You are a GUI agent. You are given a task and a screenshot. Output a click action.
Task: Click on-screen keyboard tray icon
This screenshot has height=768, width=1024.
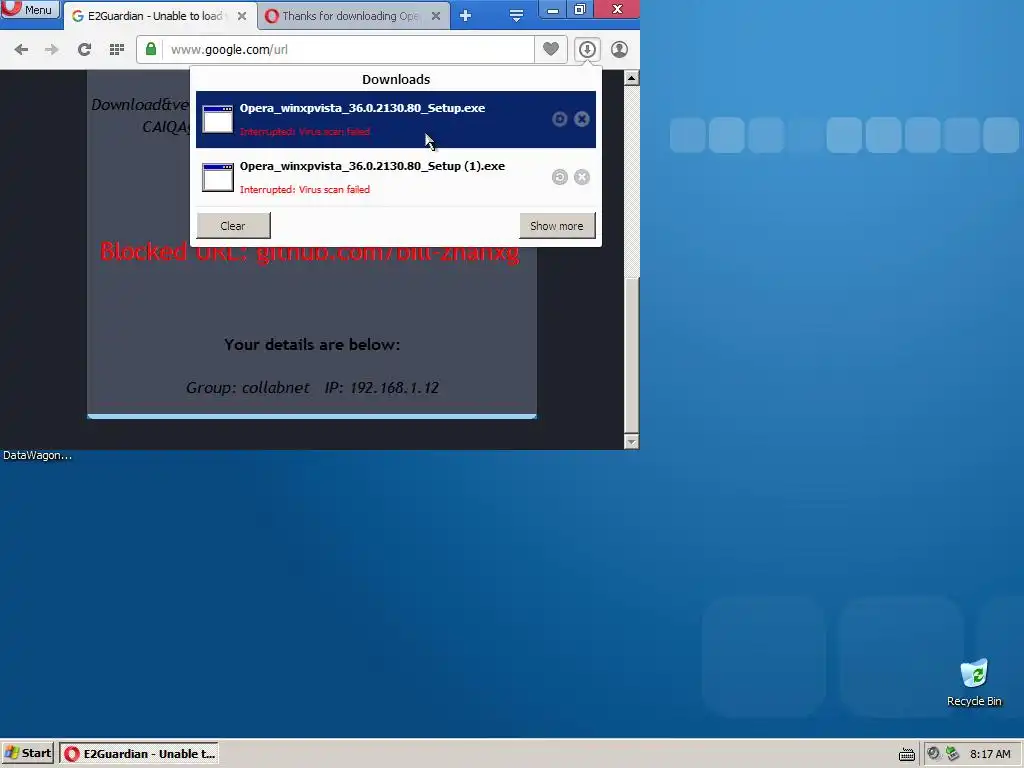[x=906, y=754]
